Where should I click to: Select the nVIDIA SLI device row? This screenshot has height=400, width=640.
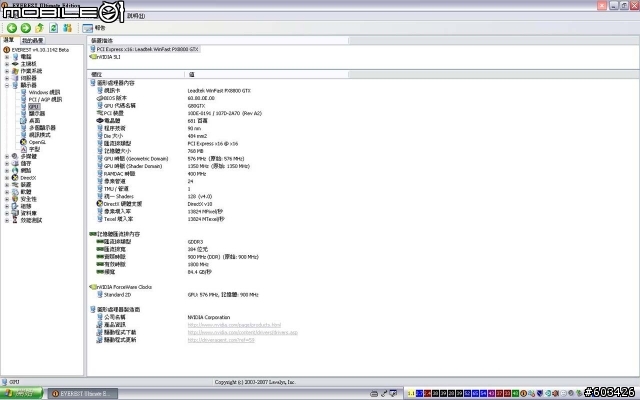(x=105, y=57)
